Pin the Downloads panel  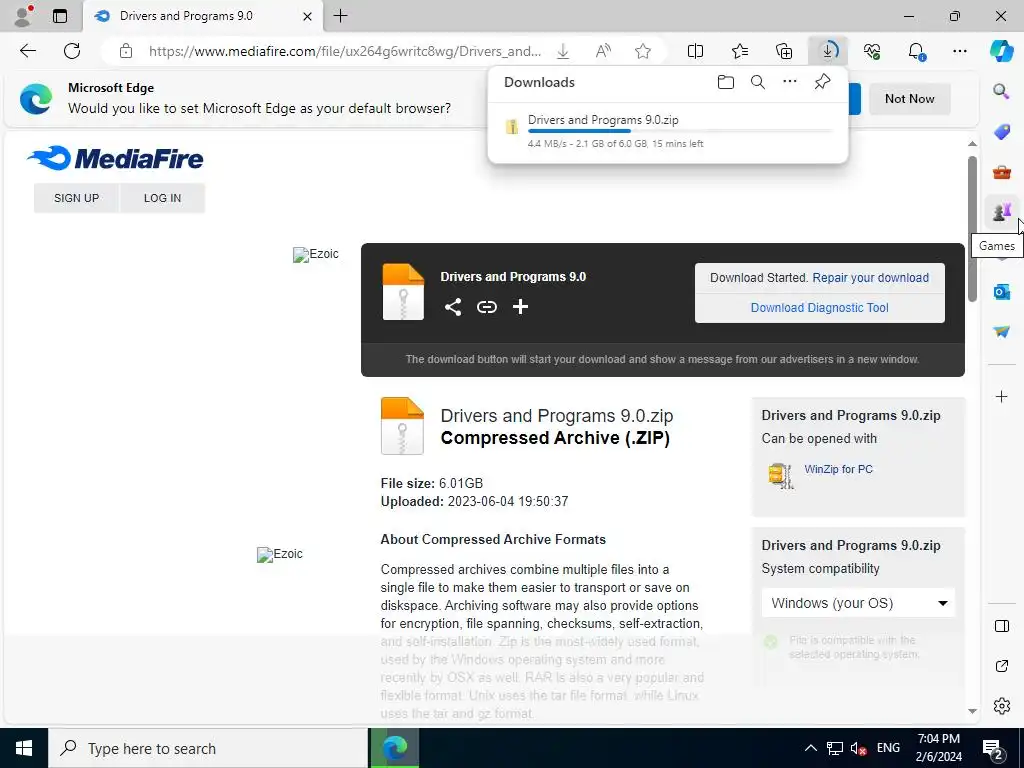[x=822, y=82]
